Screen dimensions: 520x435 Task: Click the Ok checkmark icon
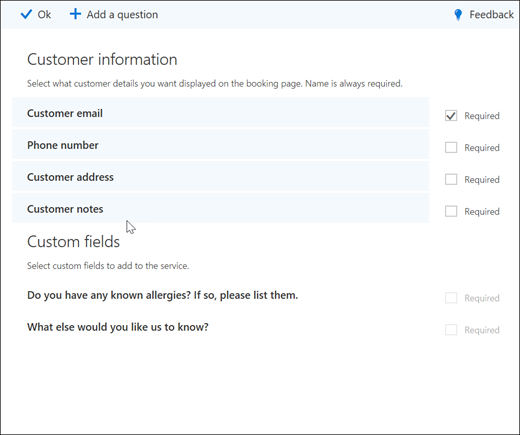26,14
